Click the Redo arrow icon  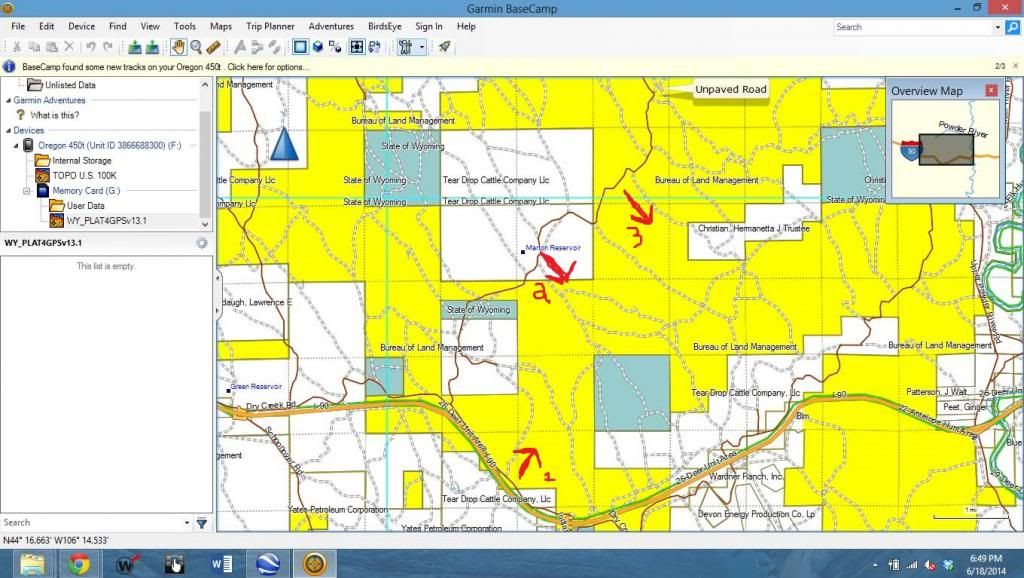coord(108,47)
